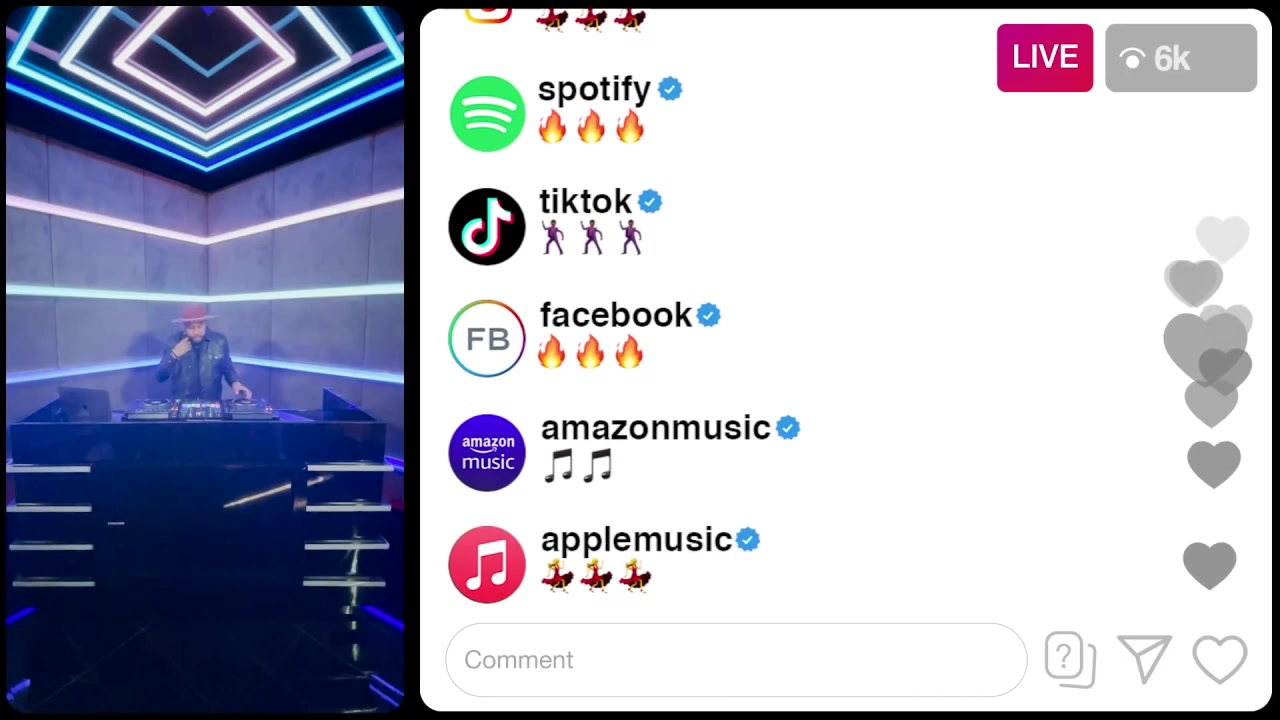The width and height of the screenshot is (1280, 720).
Task: Tap the heart like icon
Action: (1220, 660)
